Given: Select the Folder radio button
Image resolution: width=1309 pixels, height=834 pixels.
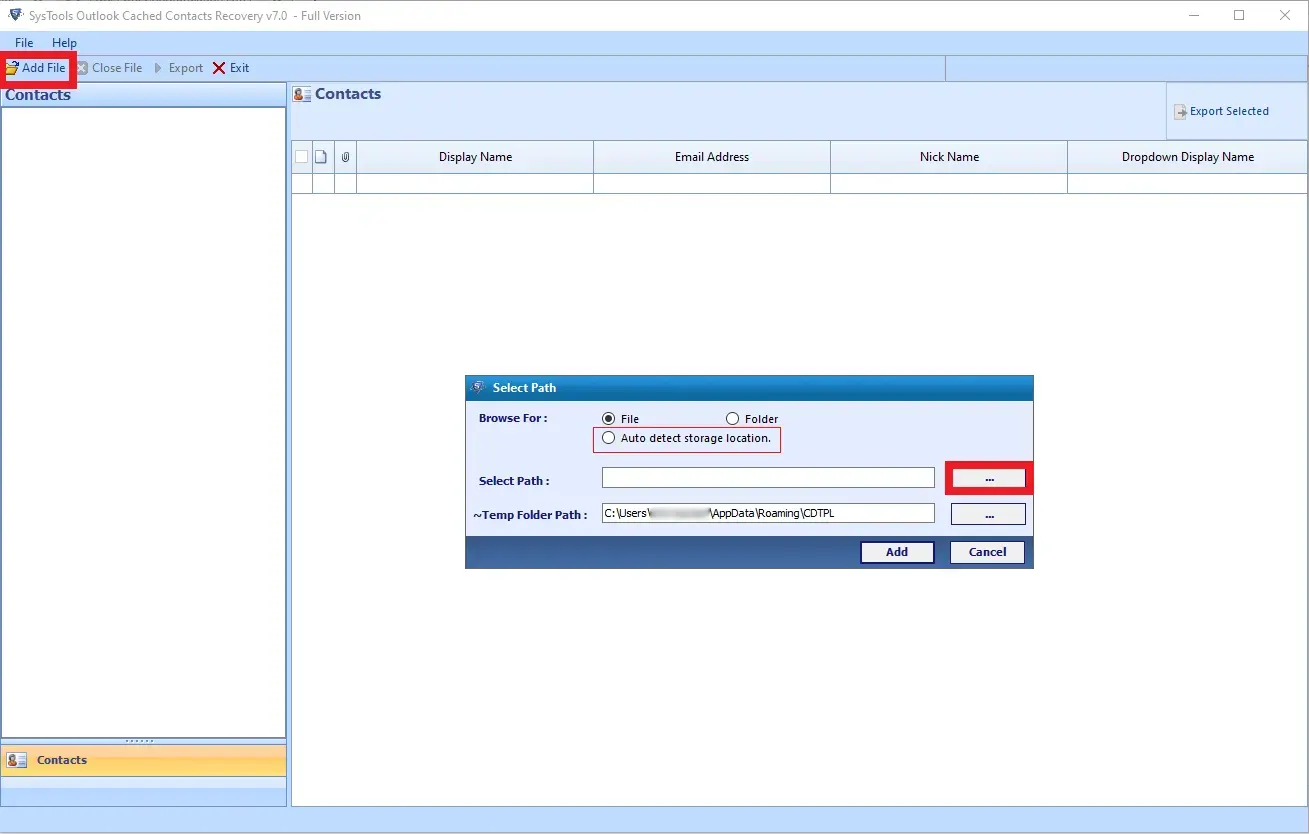Looking at the screenshot, I should 733,418.
